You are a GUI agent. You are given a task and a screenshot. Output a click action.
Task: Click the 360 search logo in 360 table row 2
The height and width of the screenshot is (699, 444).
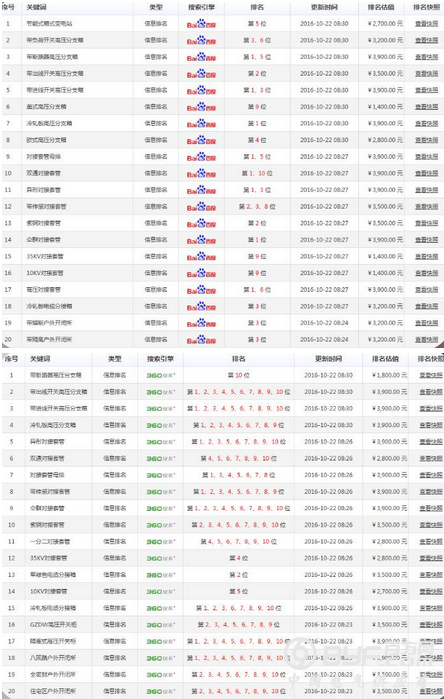point(160,392)
